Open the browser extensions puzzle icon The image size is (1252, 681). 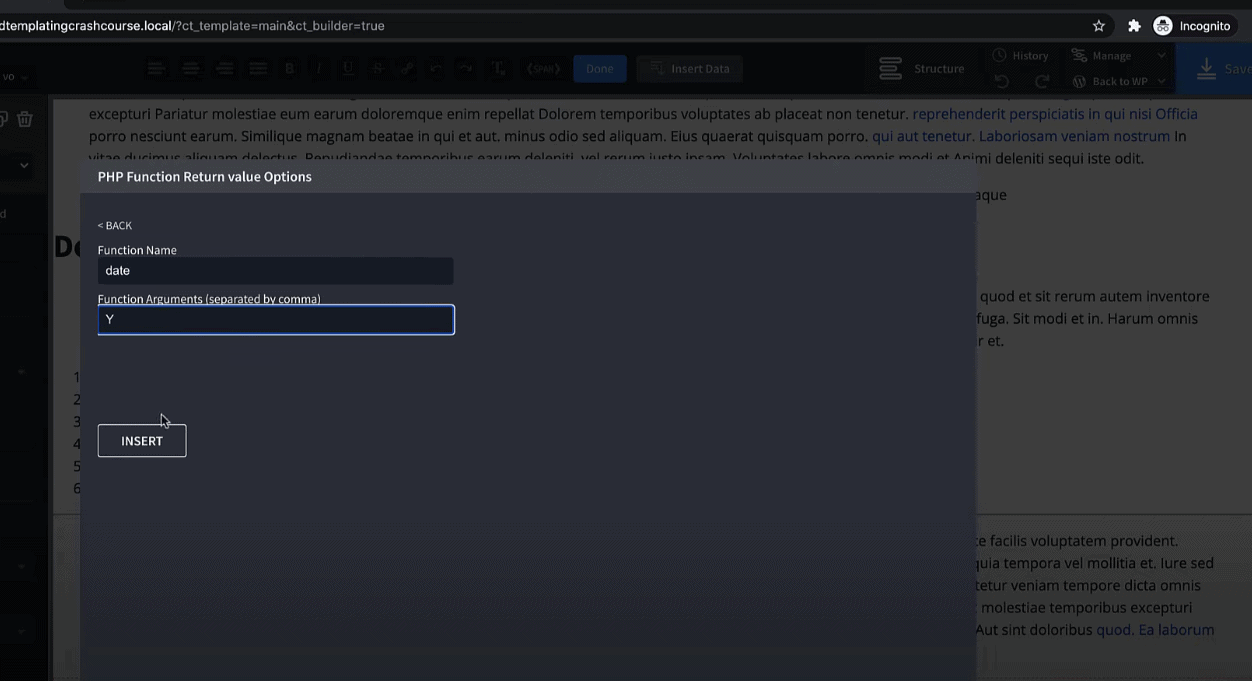1134,26
